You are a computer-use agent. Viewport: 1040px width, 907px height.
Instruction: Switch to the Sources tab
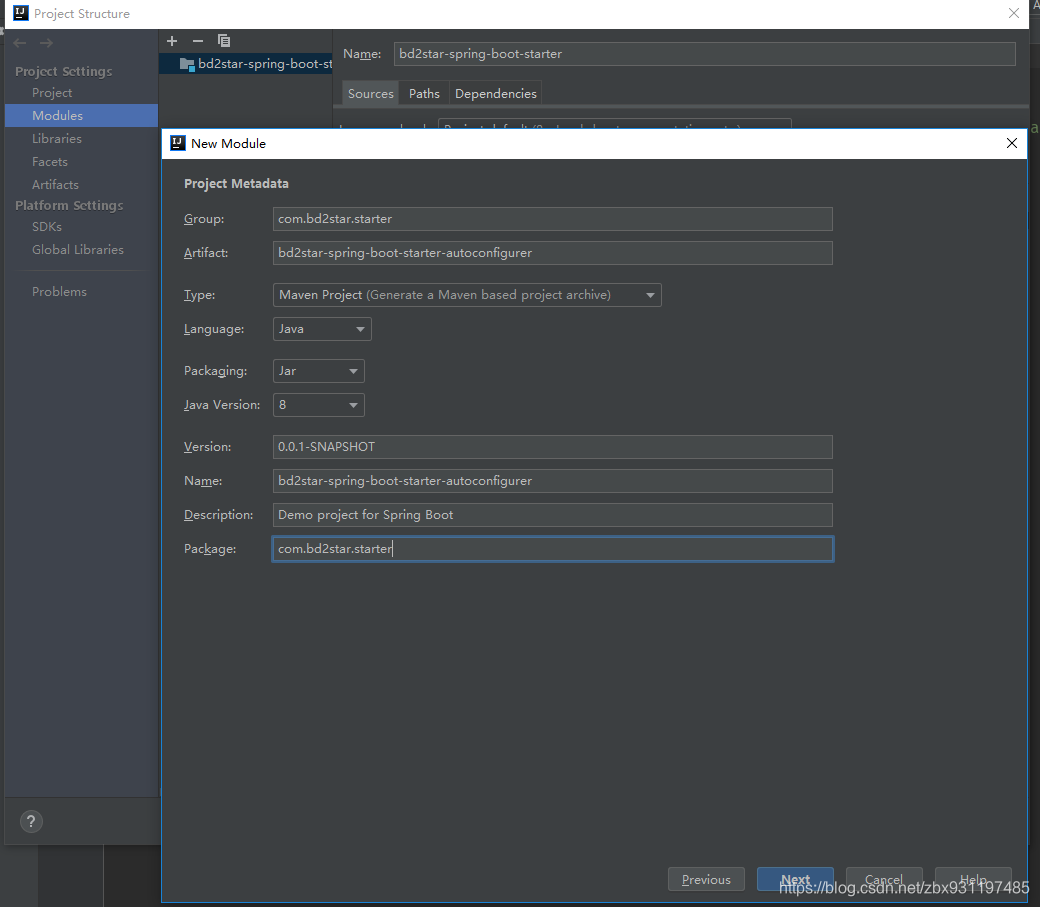tap(370, 94)
